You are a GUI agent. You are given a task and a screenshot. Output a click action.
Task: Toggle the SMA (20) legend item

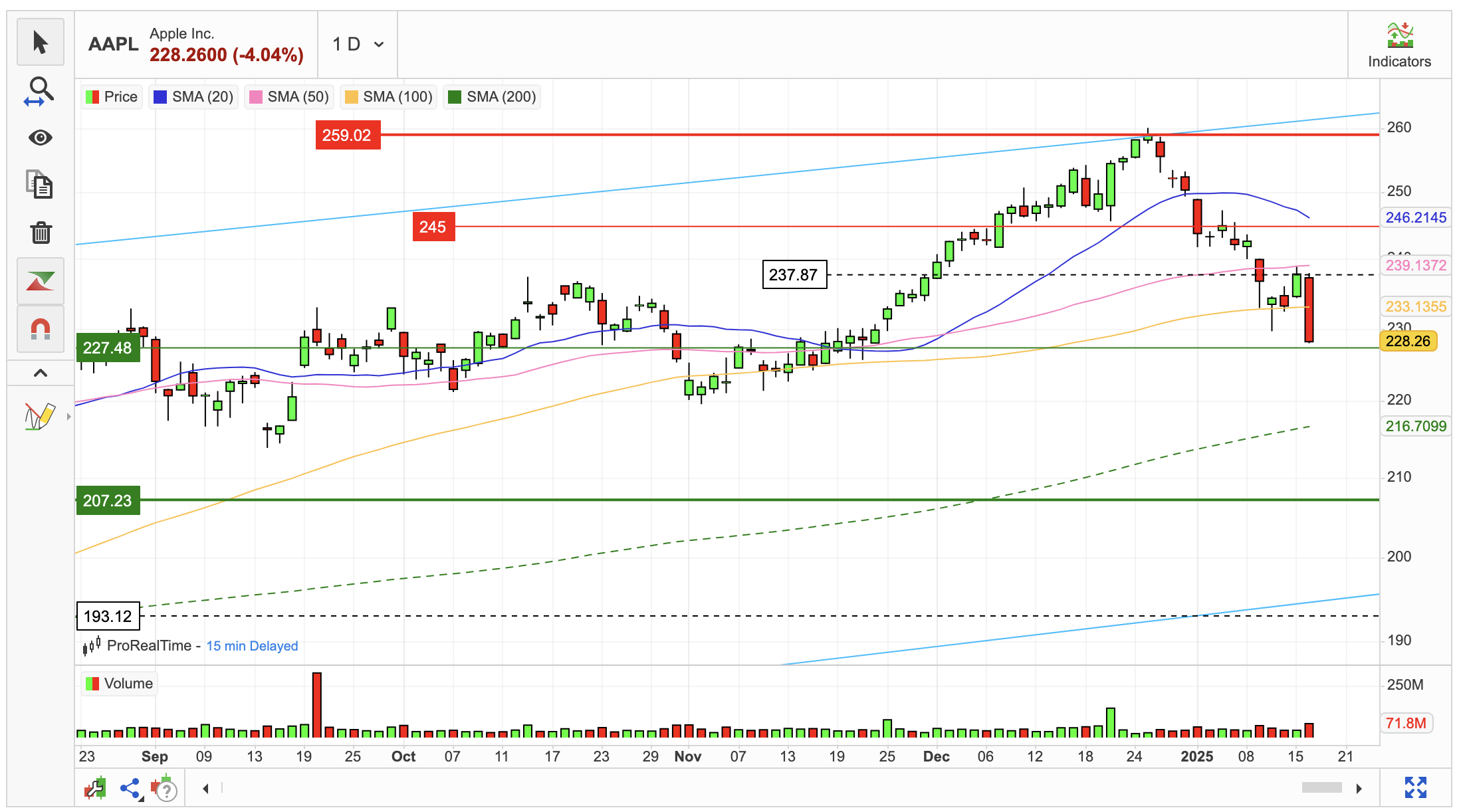(x=193, y=97)
